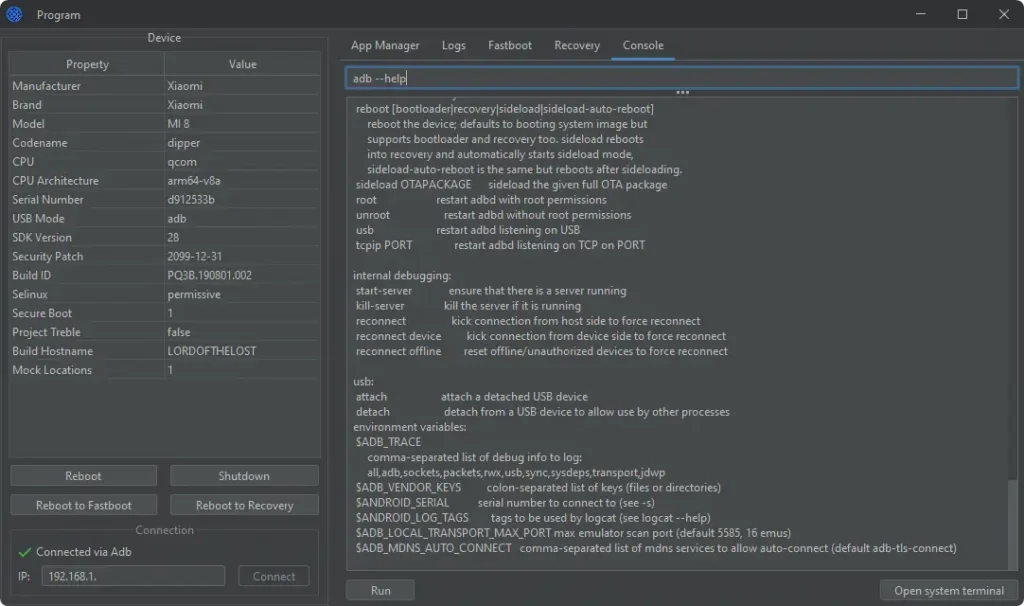
Task: Click the Shutdown button
Action: point(244,476)
